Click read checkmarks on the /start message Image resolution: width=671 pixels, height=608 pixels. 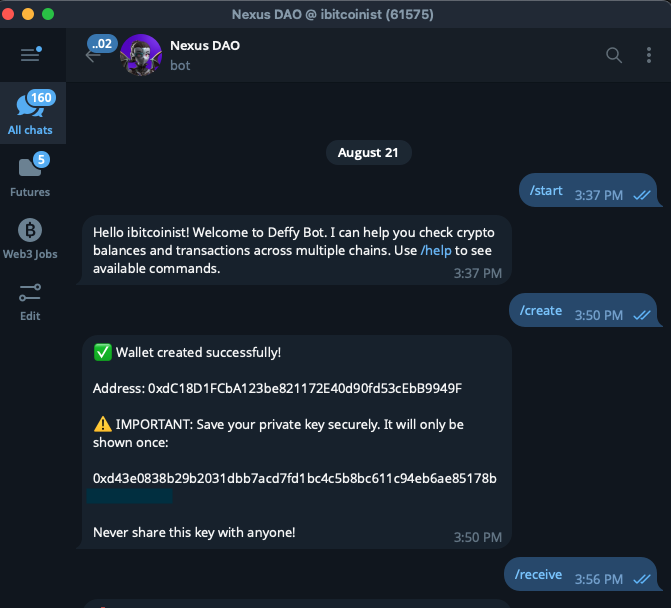click(x=642, y=195)
